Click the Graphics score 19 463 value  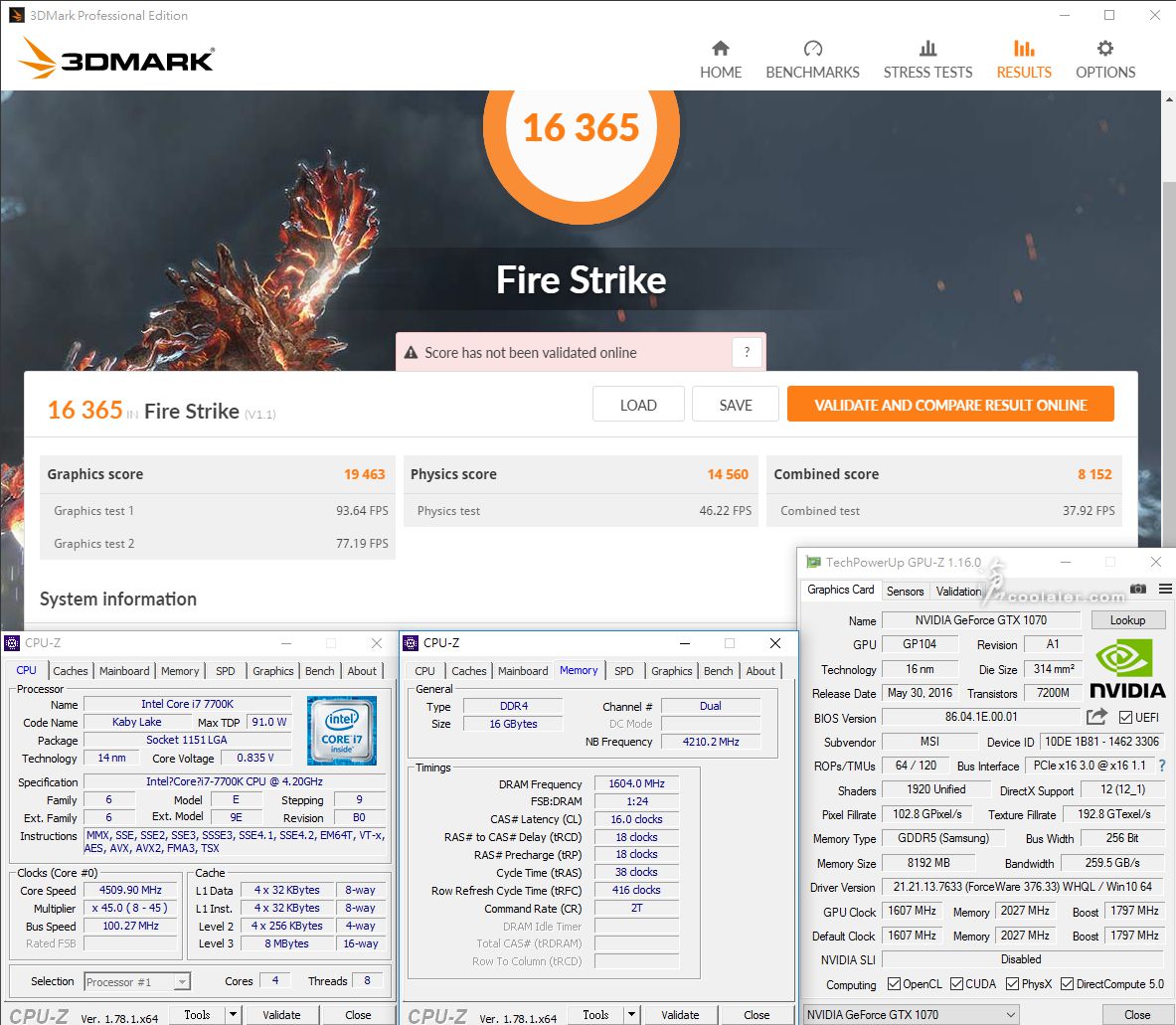(364, 474)
